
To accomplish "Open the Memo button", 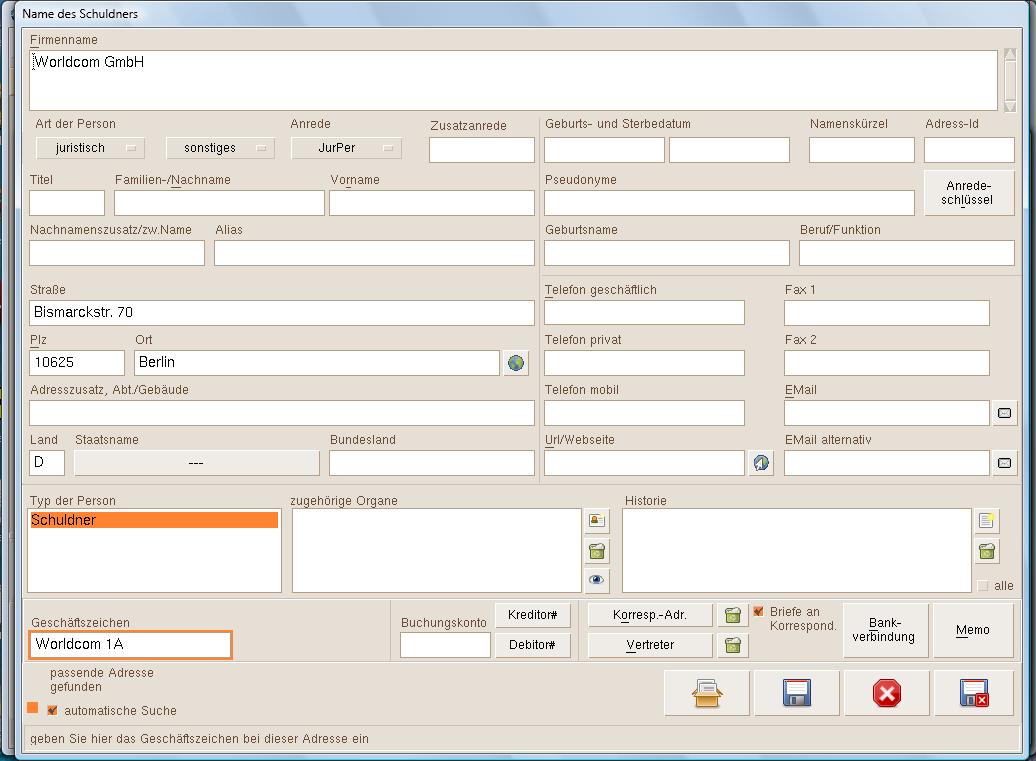I will (x=973, y=630).
